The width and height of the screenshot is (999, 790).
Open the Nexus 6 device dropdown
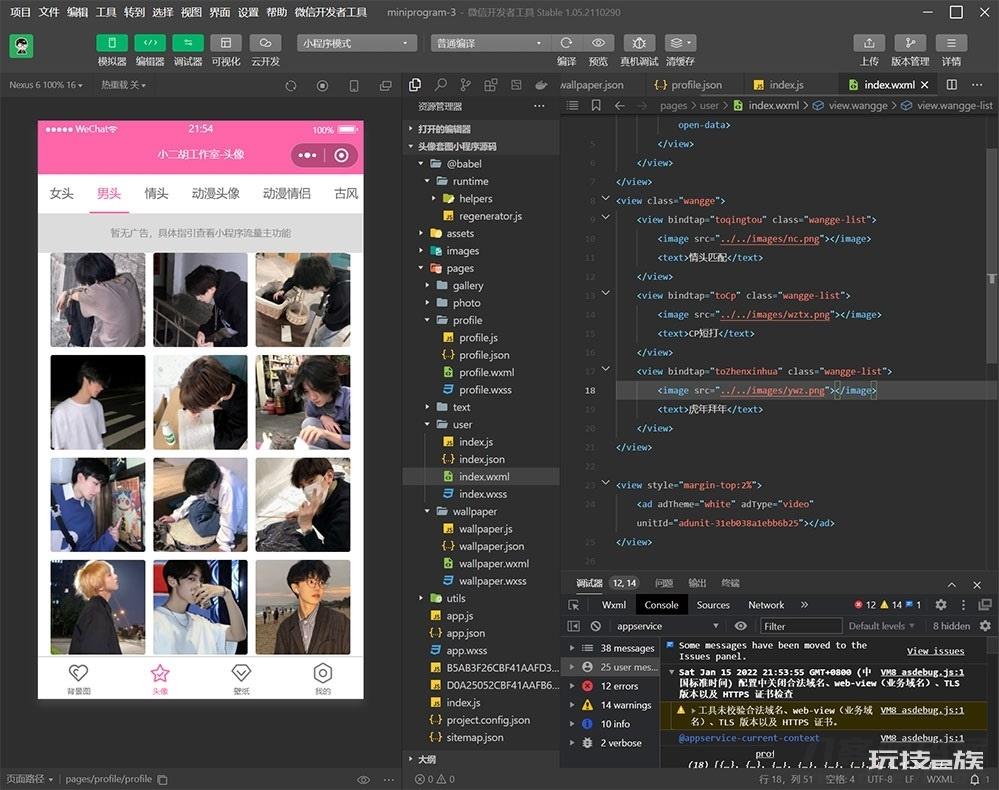tap(46, 85)
